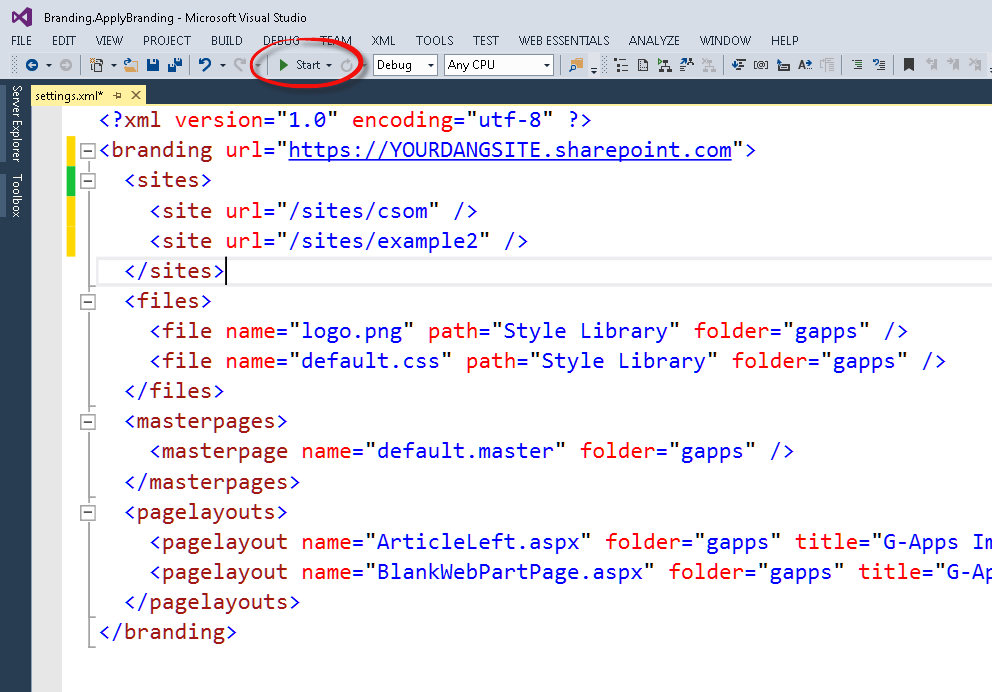
Task: Collapse the sites element node
Action: 88,181
